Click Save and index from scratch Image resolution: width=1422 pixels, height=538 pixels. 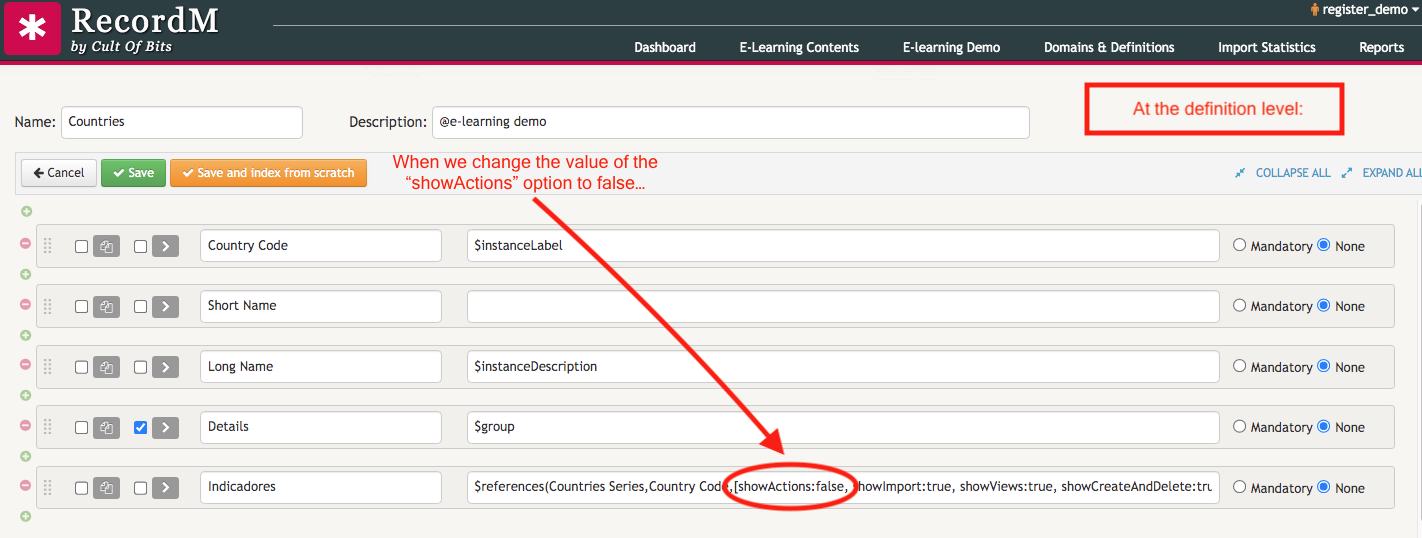pos(268,173)
